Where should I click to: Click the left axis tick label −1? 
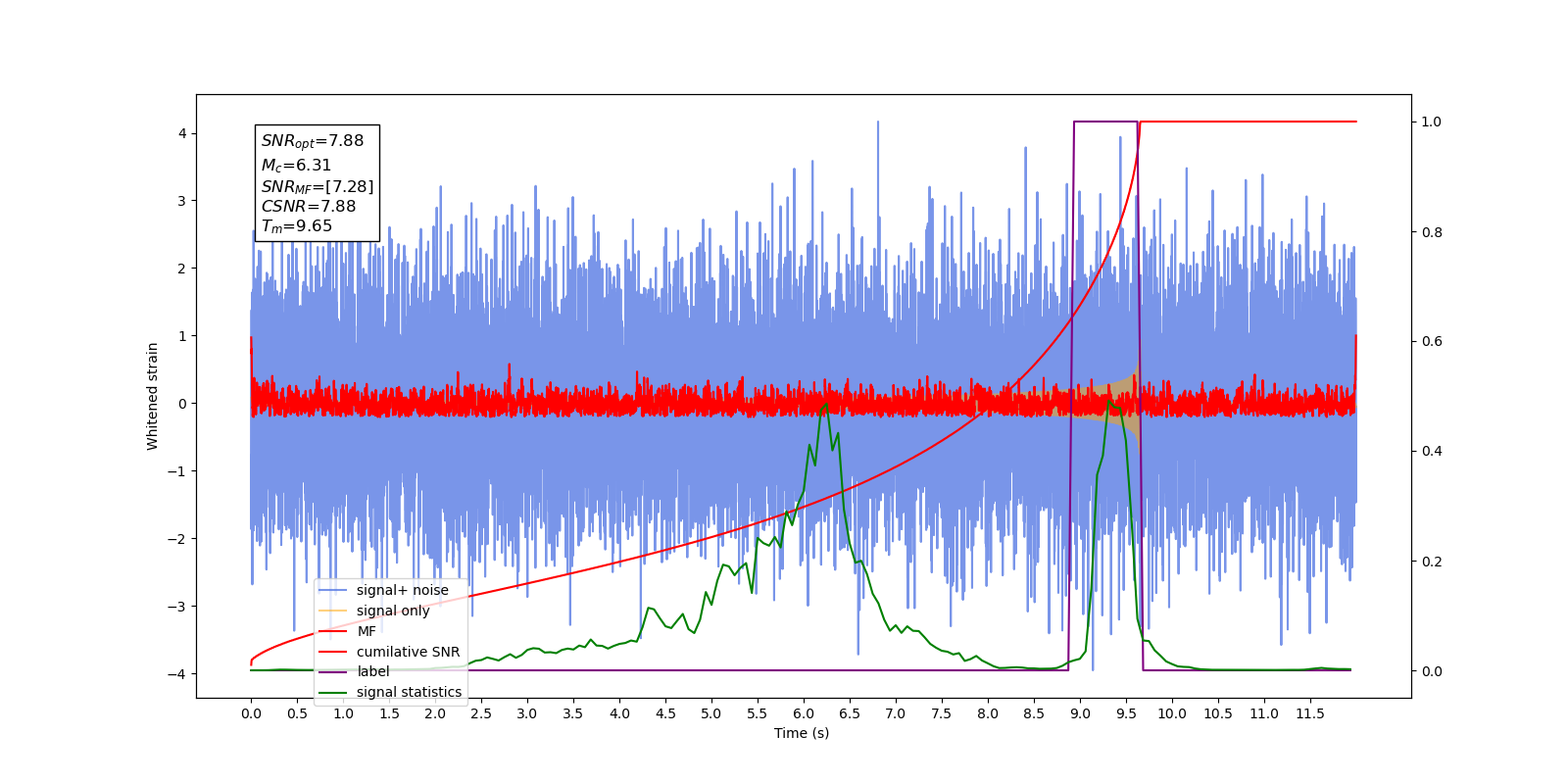pyautogui.click(x=177, y=471)
